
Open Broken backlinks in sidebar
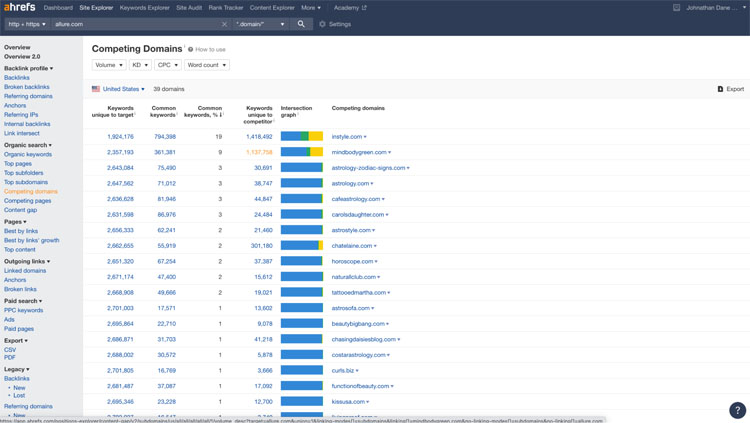click(27, 87)
